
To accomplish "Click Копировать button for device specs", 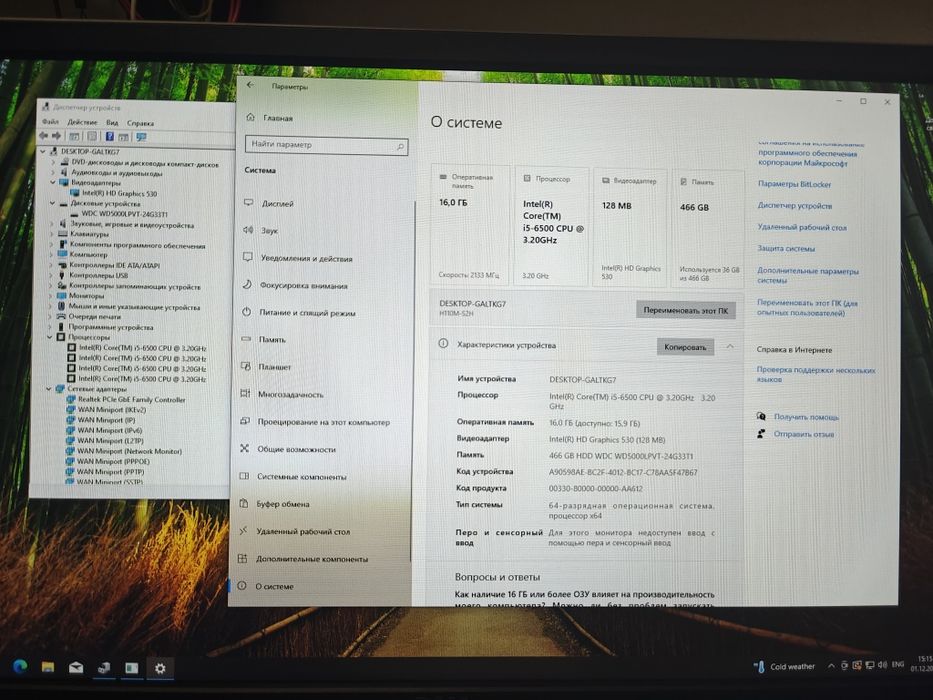I will coord(685,347).
